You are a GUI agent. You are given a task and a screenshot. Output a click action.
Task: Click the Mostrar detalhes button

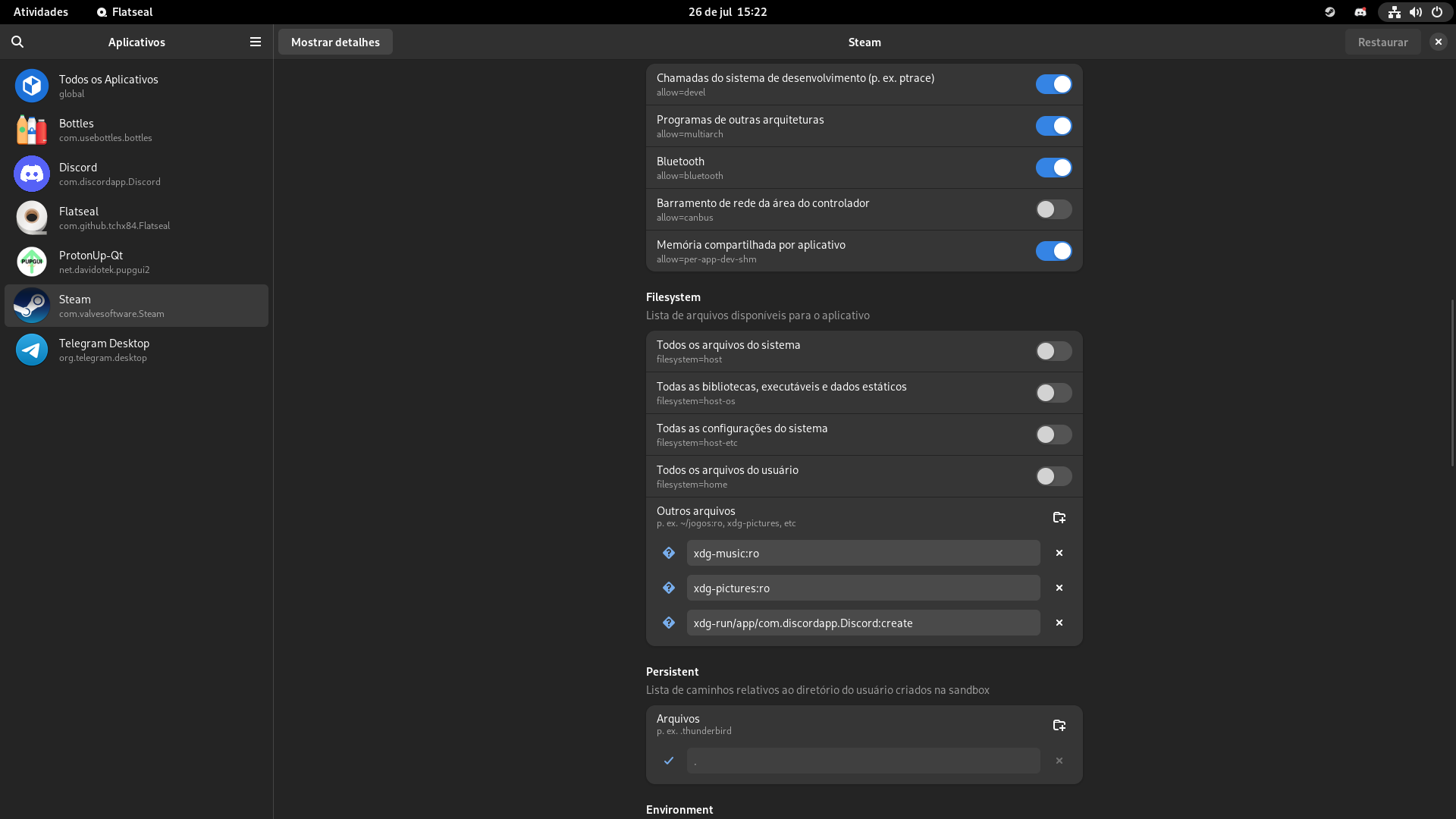(x=335, y=42)
